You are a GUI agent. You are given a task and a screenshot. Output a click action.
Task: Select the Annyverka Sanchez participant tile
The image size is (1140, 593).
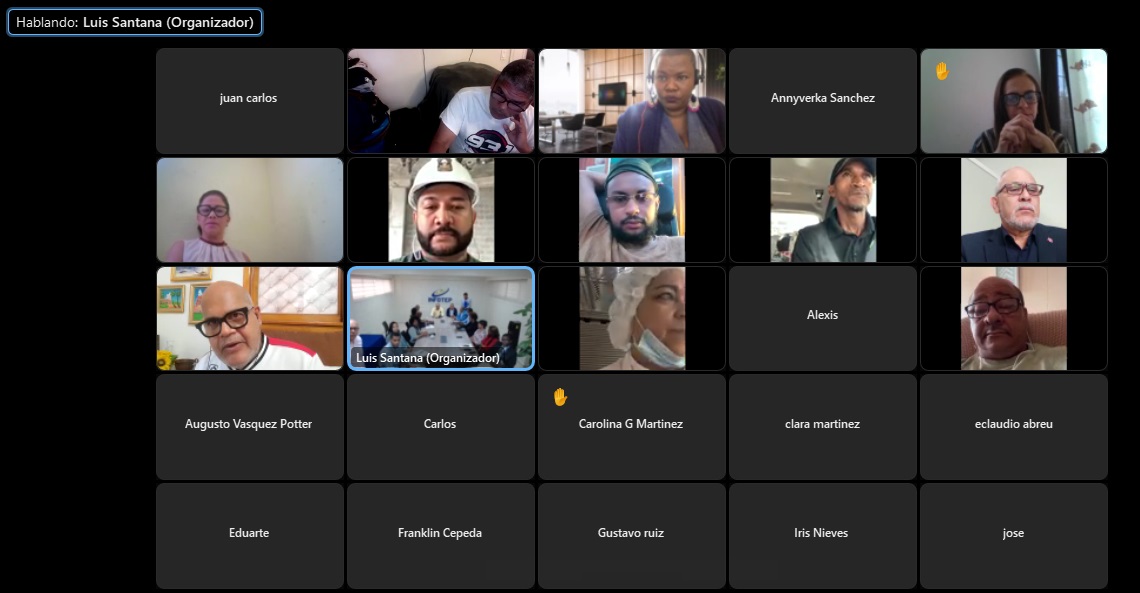pyautogui.click(x=822, y=101)
